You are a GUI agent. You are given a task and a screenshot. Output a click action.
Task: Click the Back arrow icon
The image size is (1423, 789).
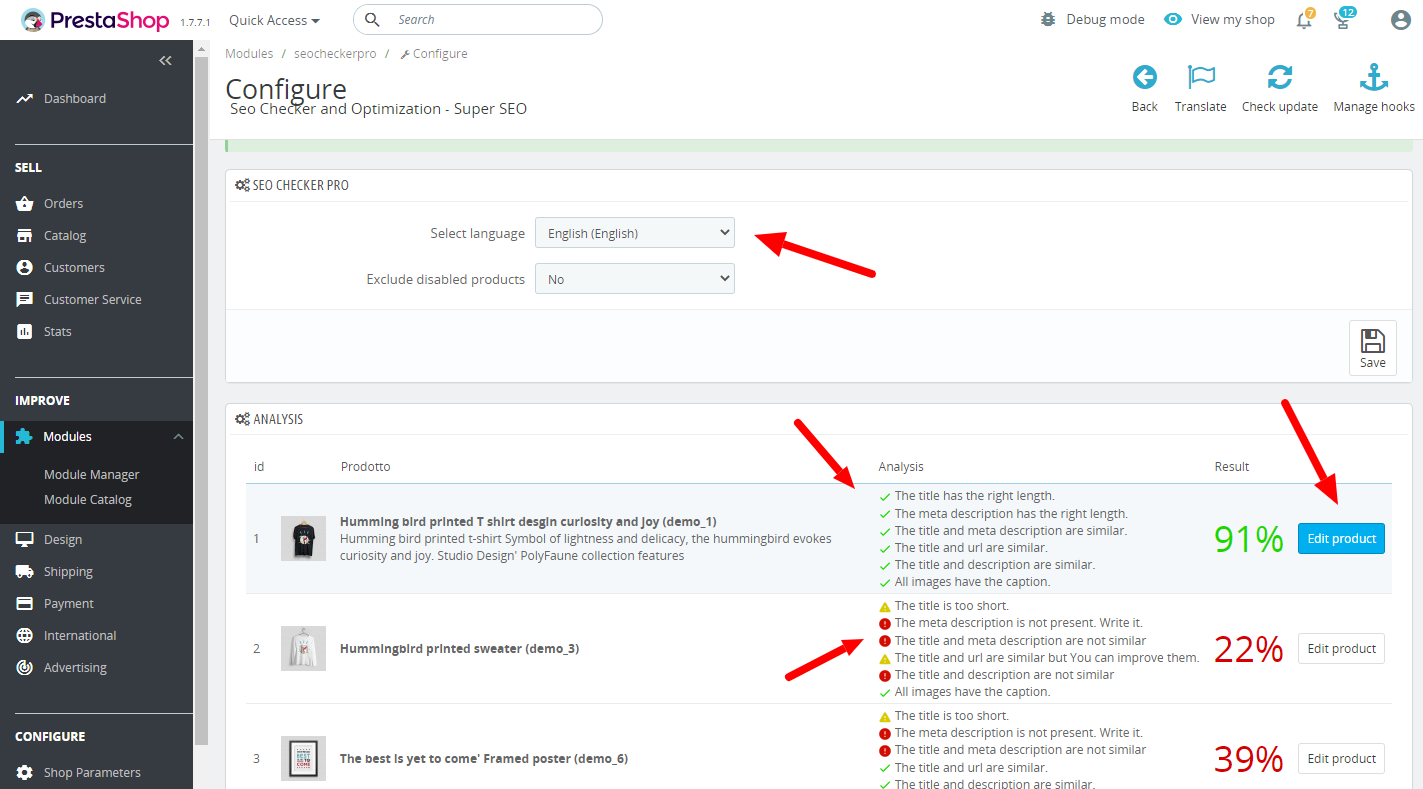tap(1144, 77)
